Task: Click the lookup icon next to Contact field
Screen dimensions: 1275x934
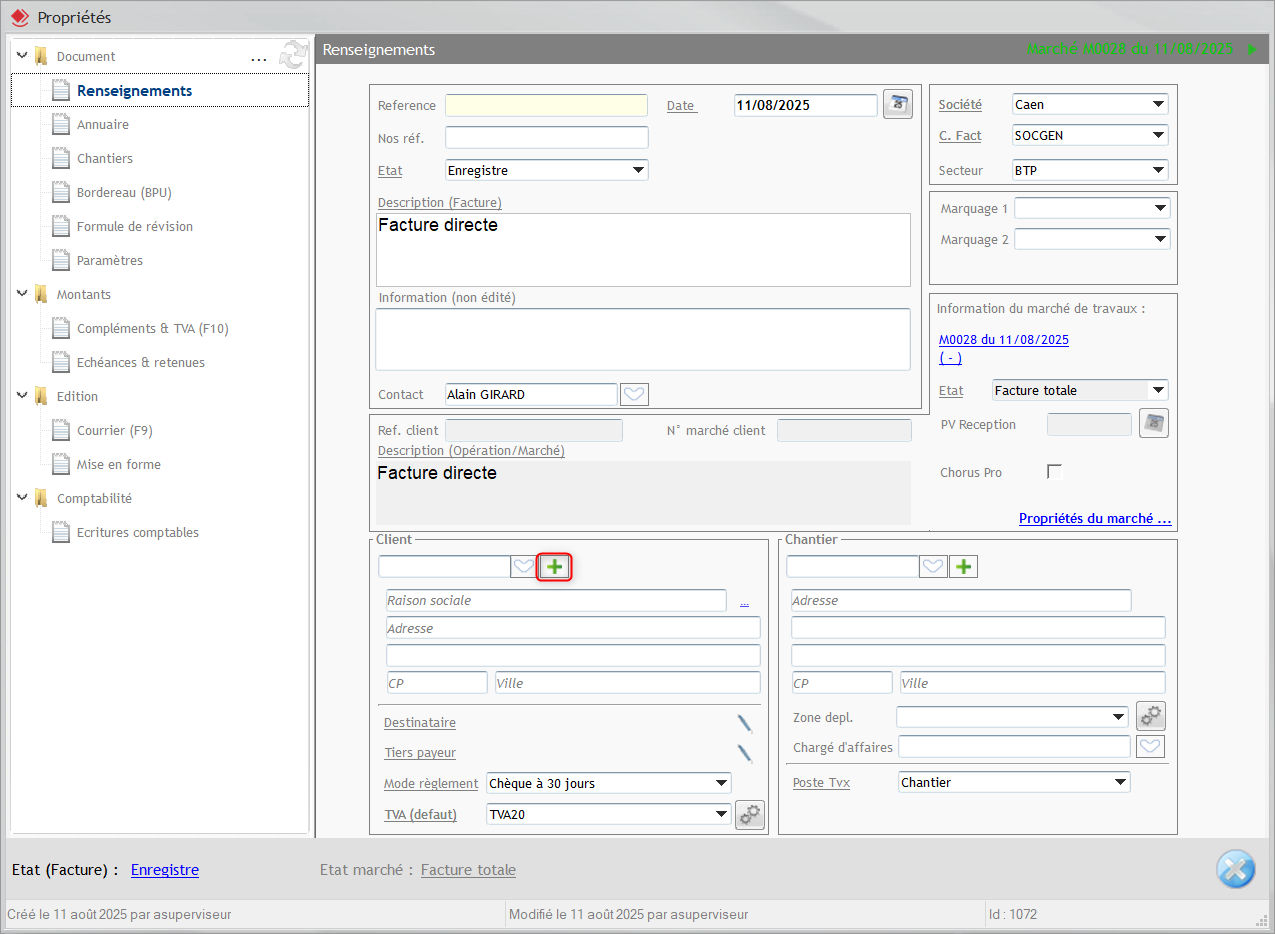Action: 634,394
